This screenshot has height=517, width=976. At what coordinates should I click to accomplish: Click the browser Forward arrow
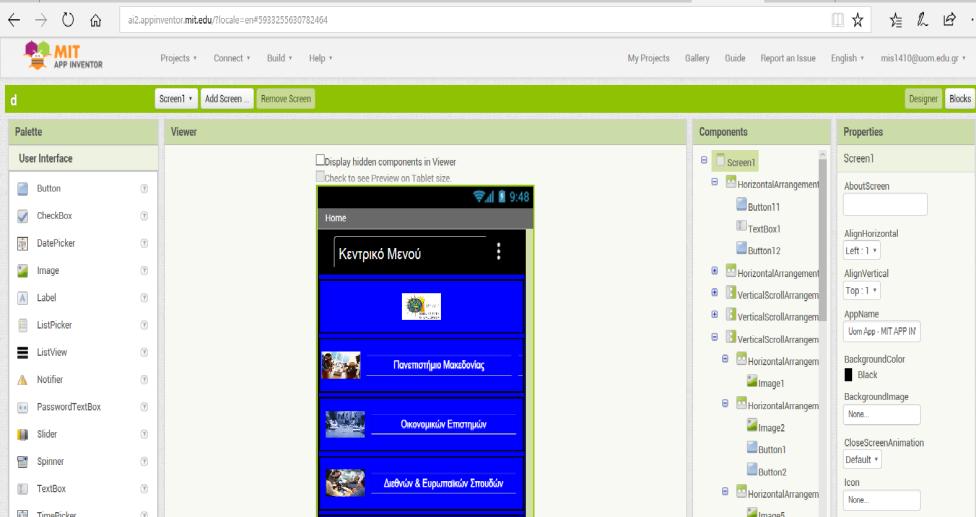click(41, 21)
